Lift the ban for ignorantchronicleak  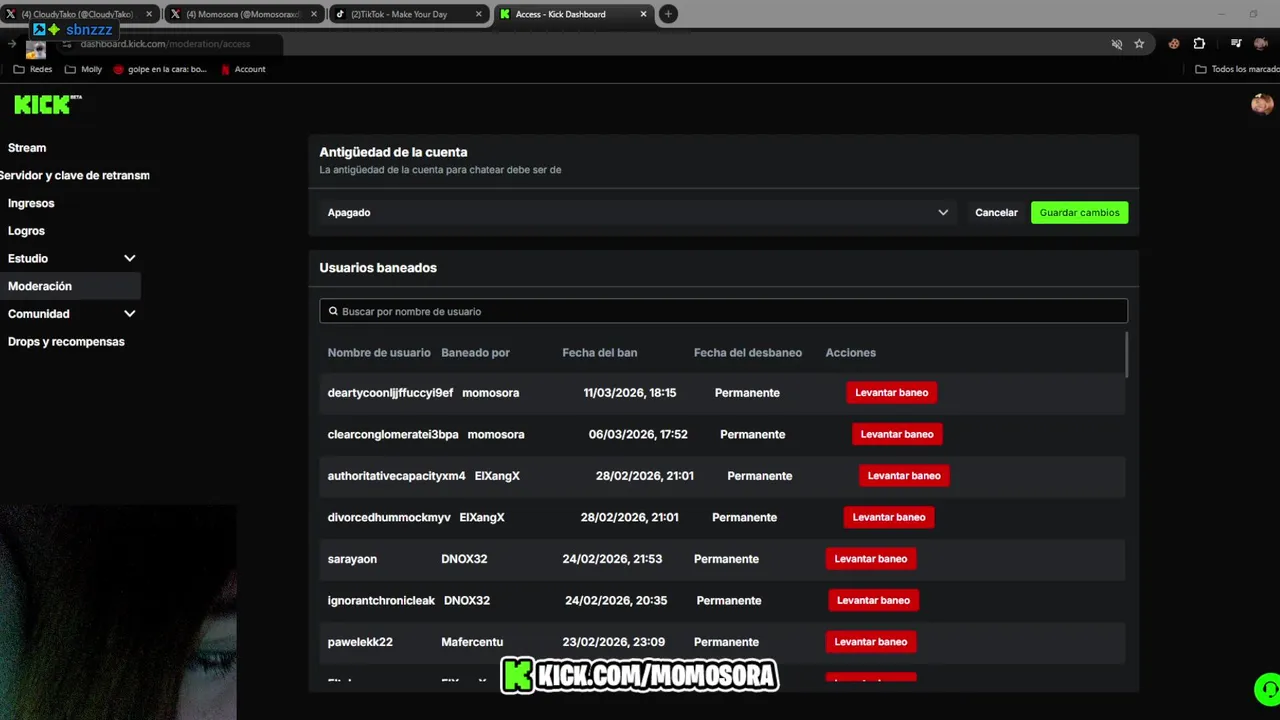(x=873, y=600)
